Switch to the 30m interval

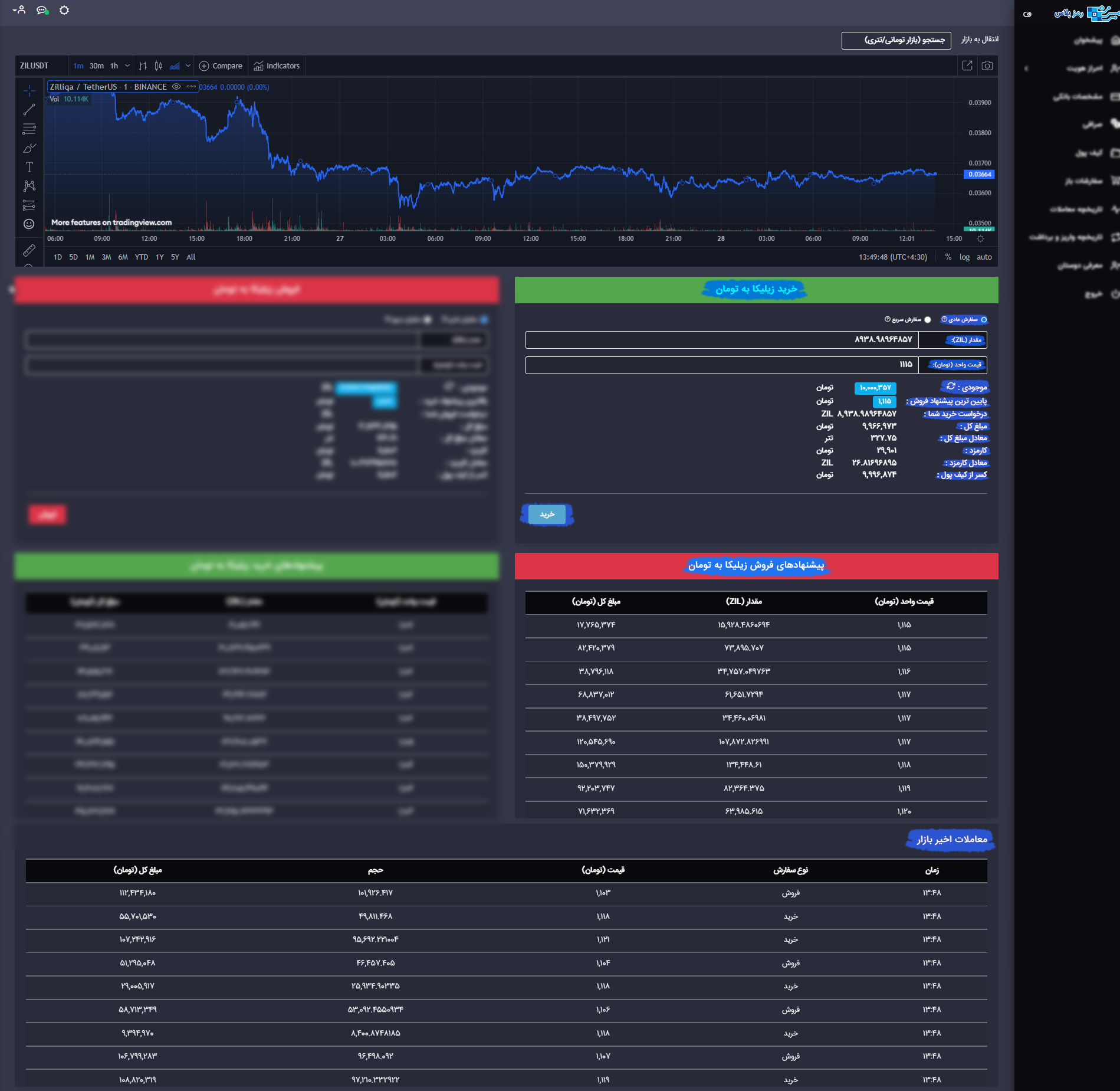(97, 66)
